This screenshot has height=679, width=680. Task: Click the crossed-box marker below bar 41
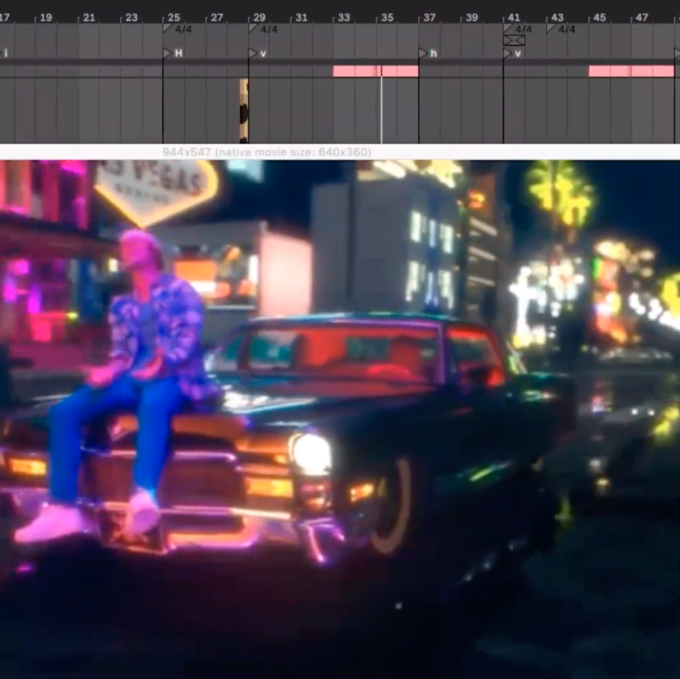click(514, 41)
